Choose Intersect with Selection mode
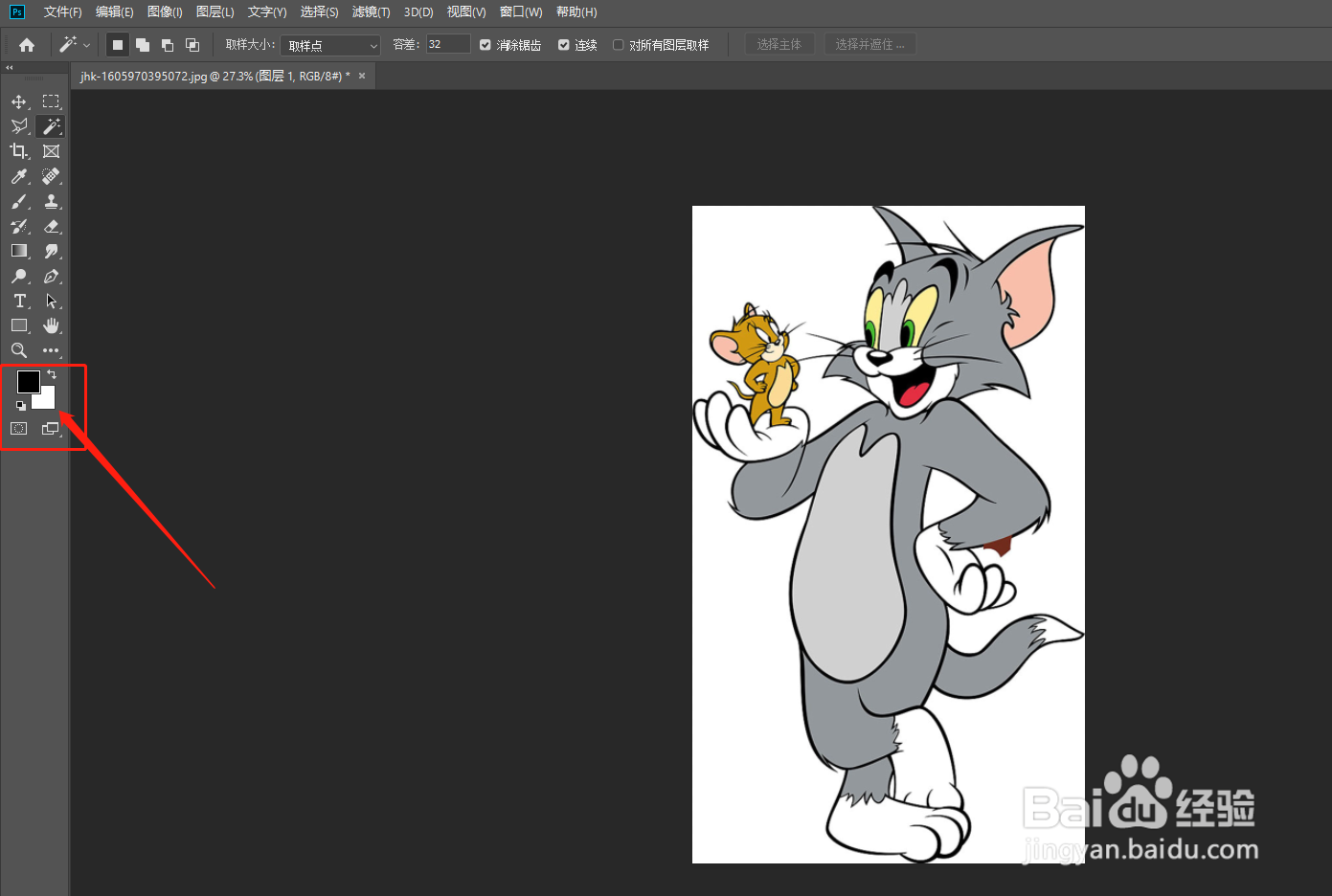1332x896 pixels. tap(192, 45)
